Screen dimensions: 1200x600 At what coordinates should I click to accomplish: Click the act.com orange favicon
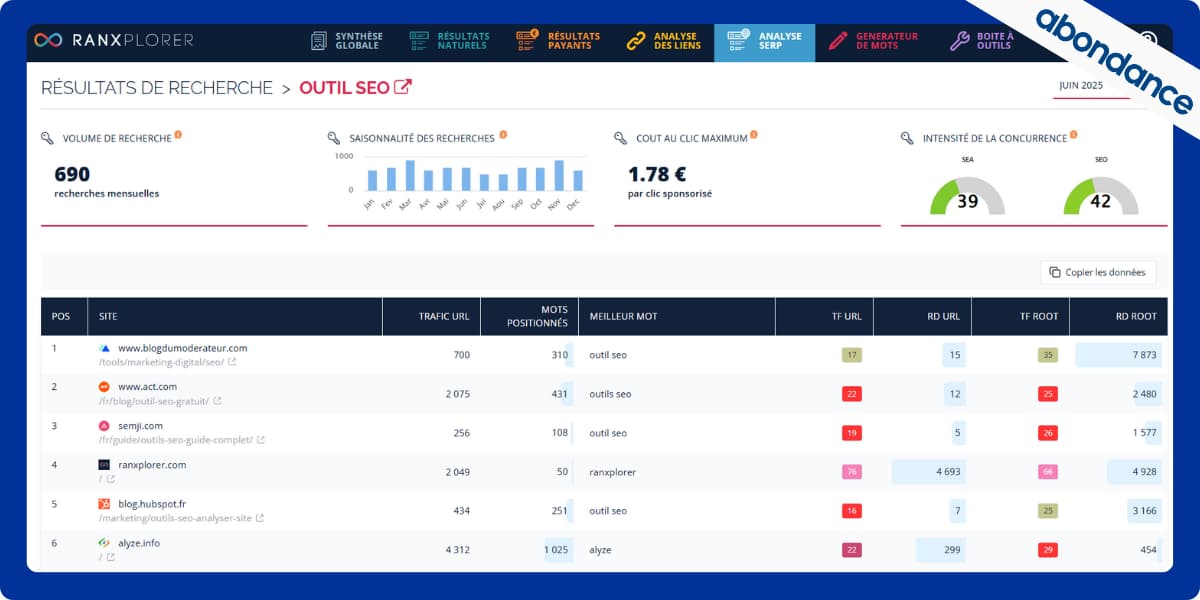click(104, 387)
